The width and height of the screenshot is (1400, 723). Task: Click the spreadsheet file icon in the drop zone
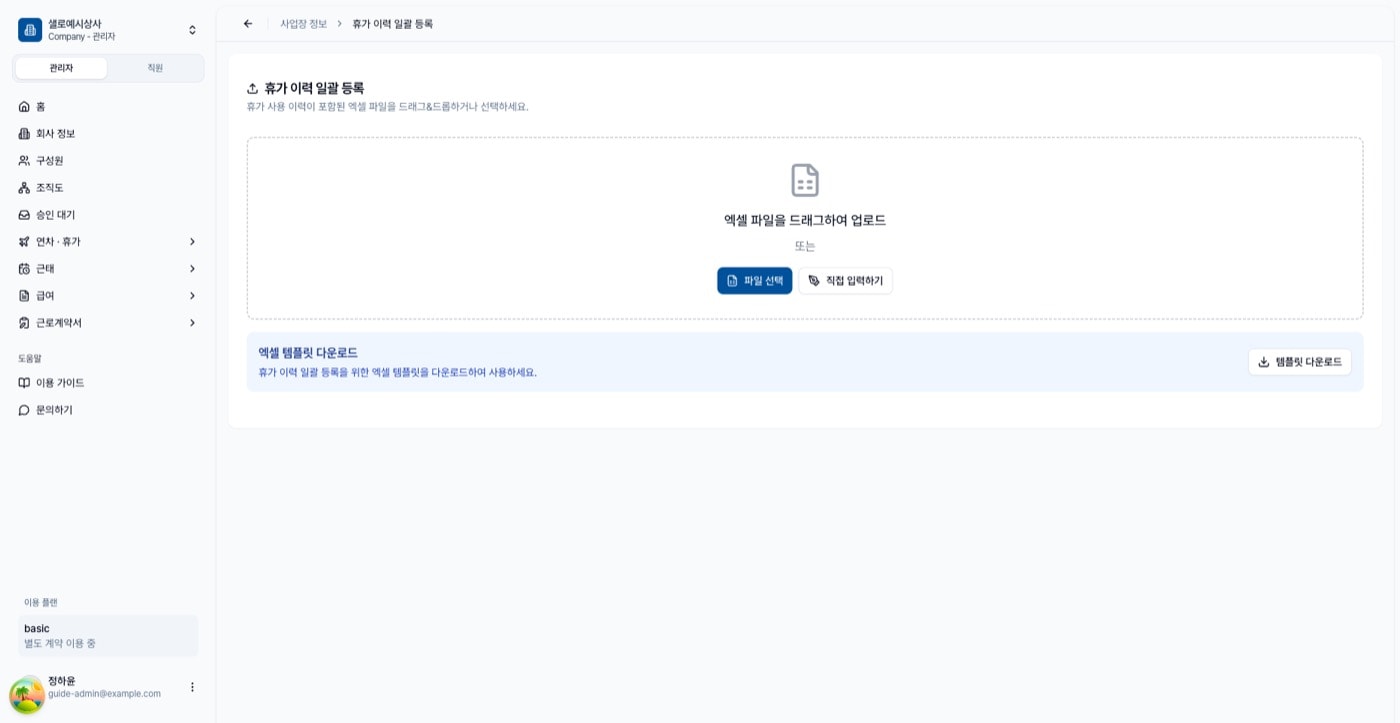click(x=805, y=180)
